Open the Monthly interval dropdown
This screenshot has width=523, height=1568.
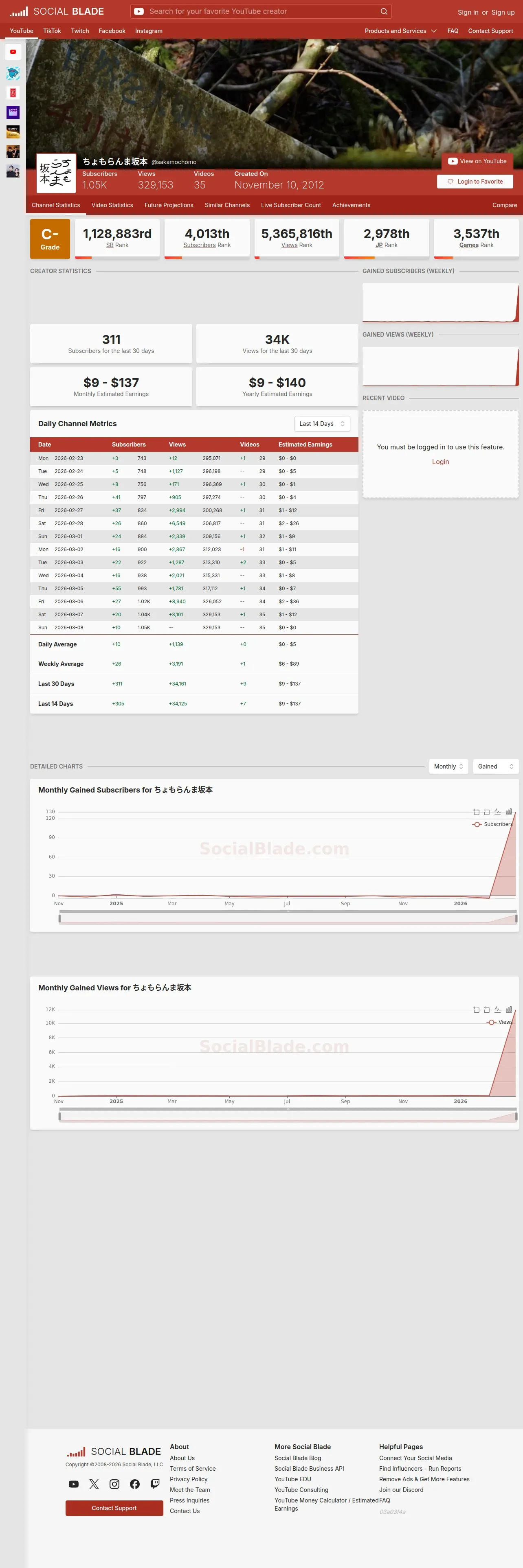[449, 766]
